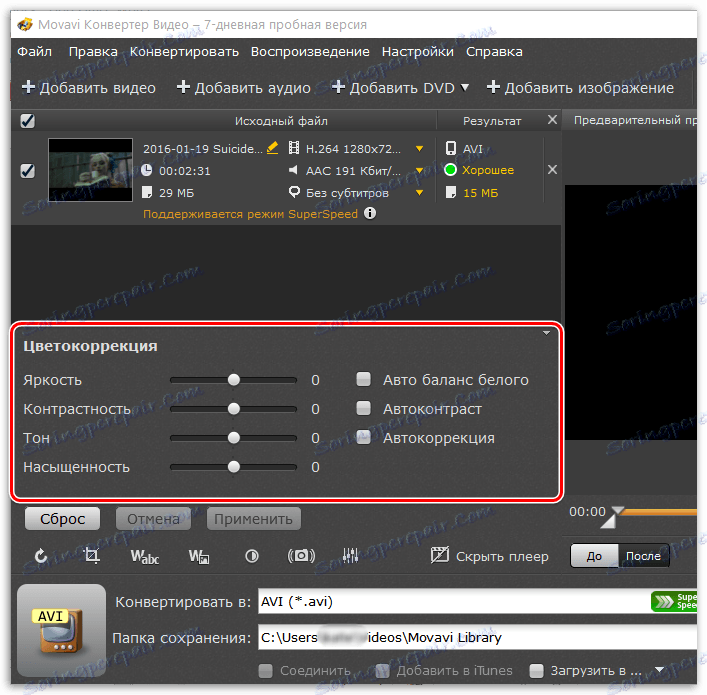
Task: Click the Сброс button
Action: pos(62,519)
